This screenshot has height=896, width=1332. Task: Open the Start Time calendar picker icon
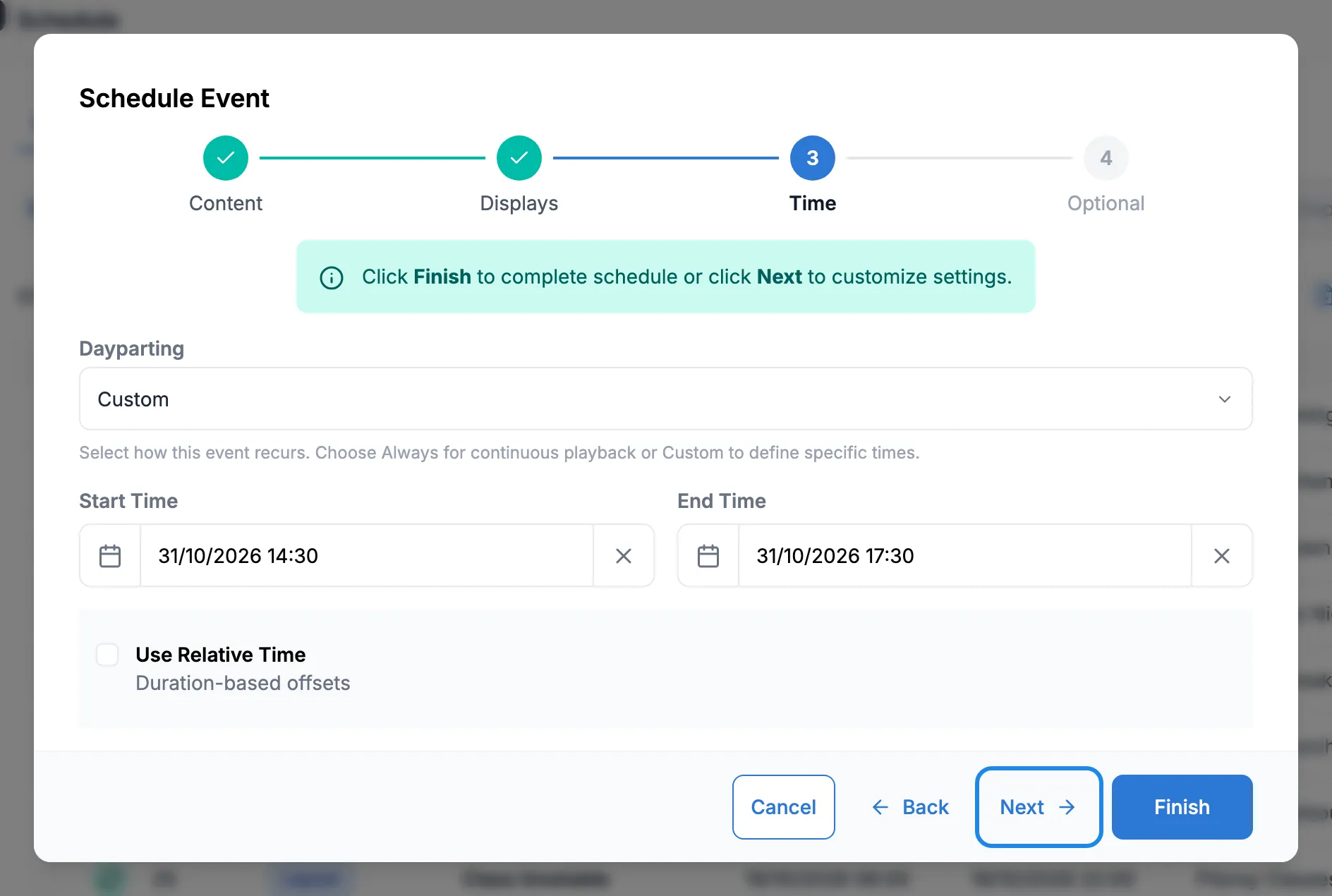point(110,556)
